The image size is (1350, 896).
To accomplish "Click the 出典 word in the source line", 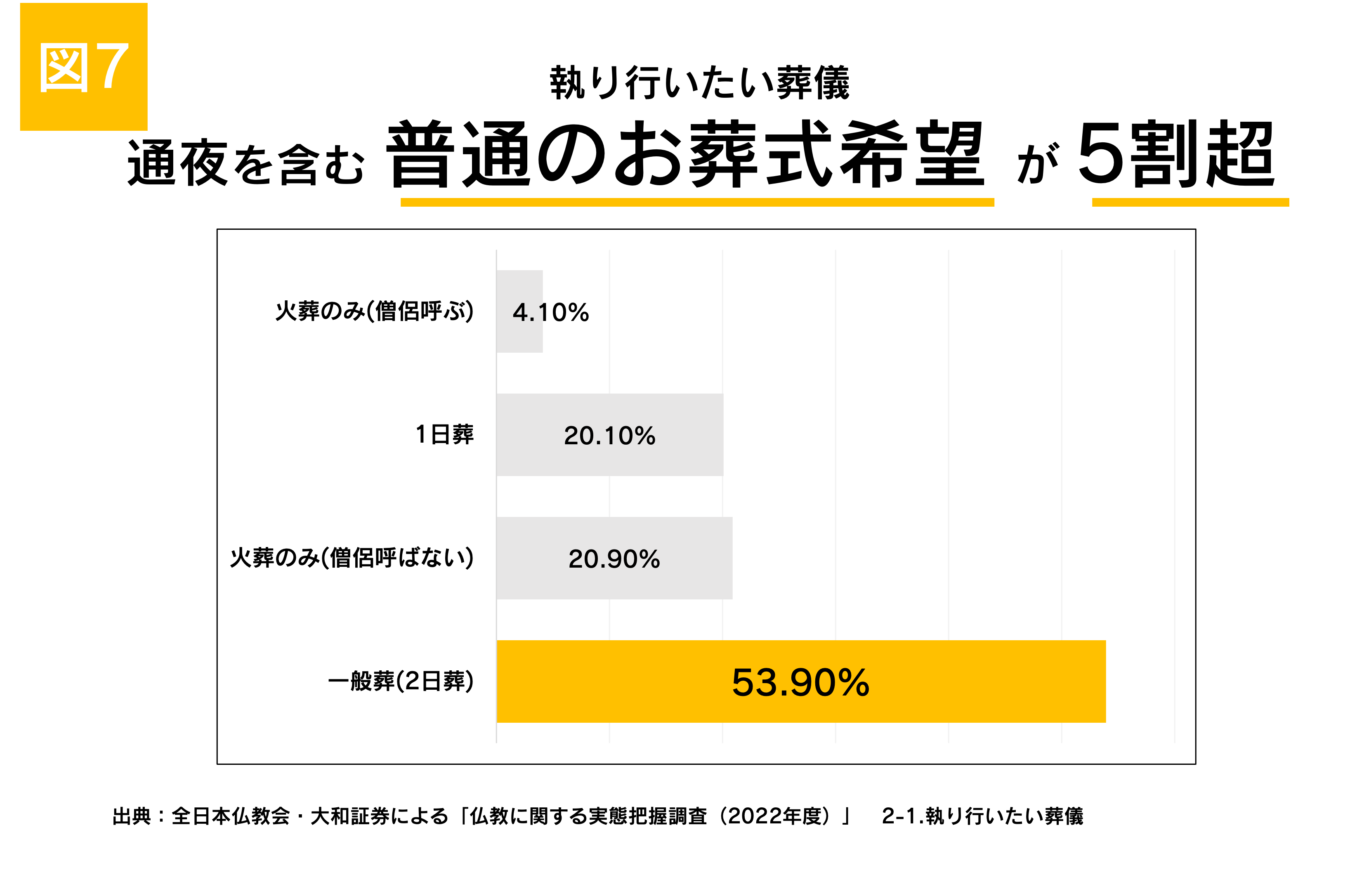I will click(x=132, y=816).
